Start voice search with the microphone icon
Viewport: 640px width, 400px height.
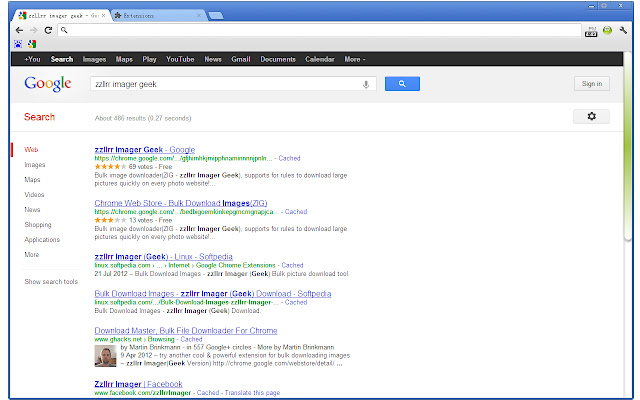[366, 84]
